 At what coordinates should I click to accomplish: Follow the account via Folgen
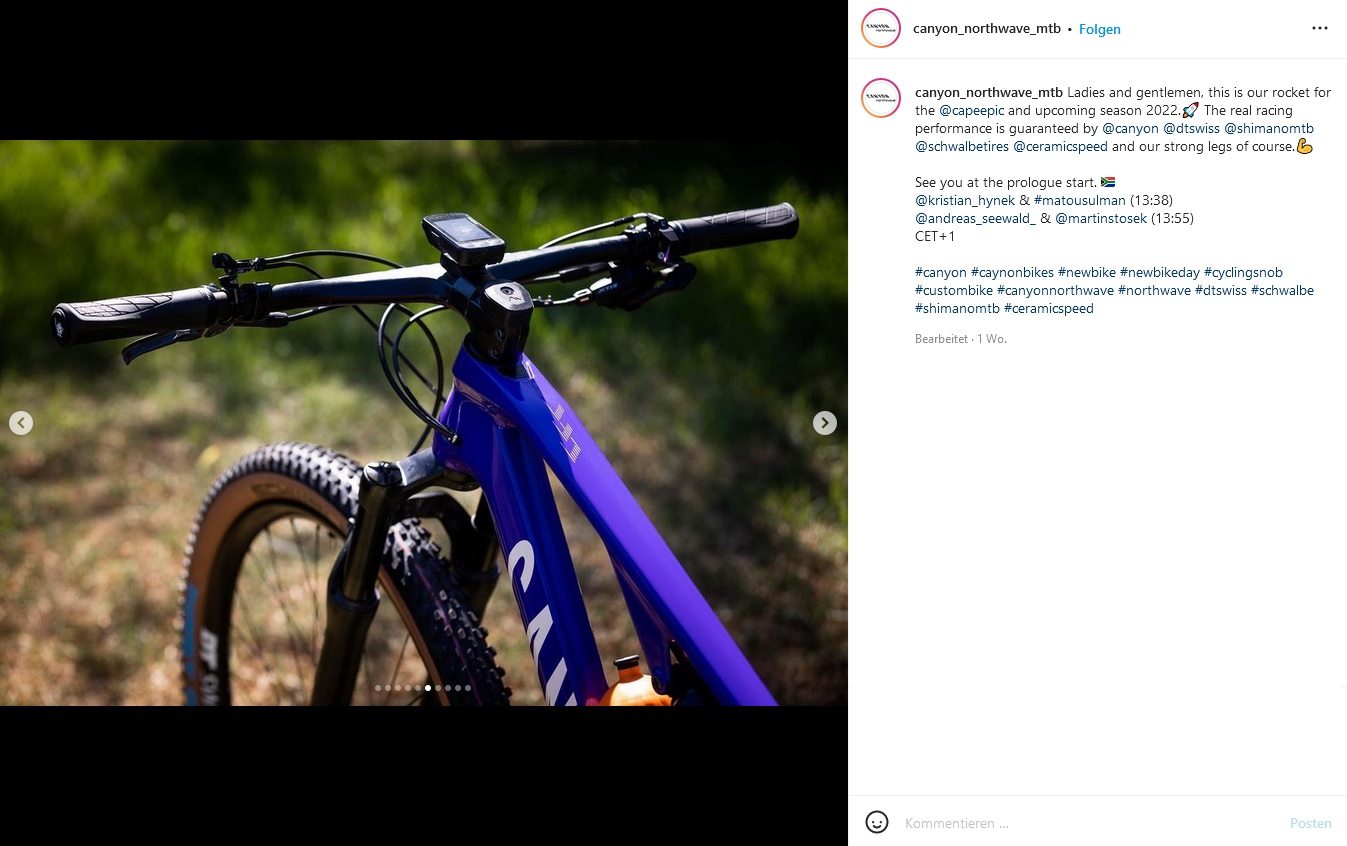[x=1099, y=30]
